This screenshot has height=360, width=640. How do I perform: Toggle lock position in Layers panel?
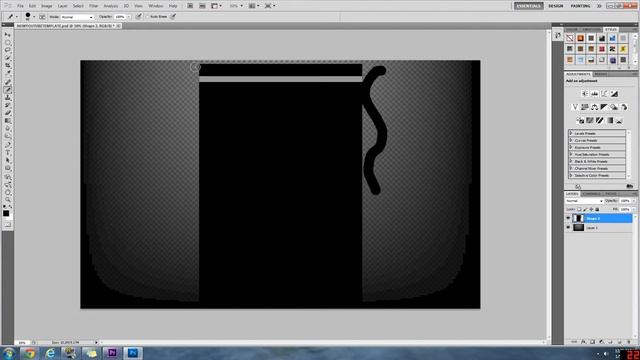tap(591, 209)
